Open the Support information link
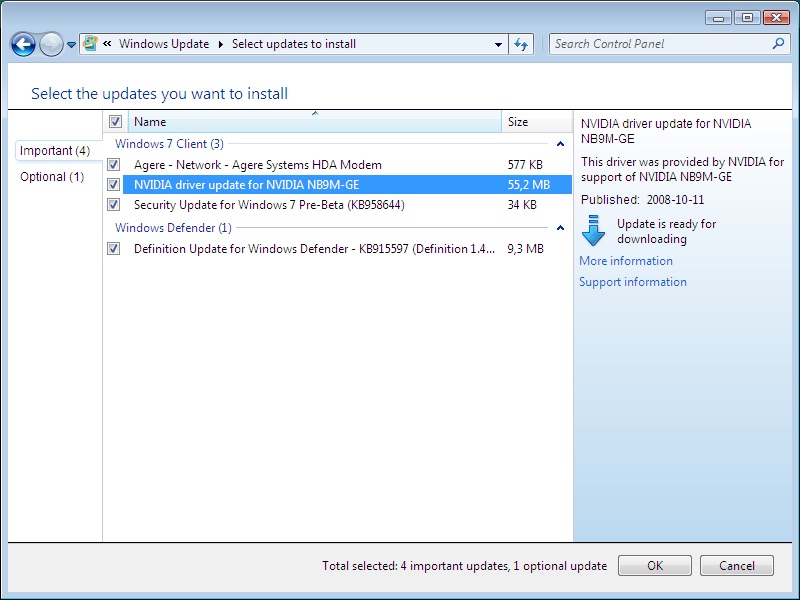This screenshot has width=800, height=600. pyautogui.click(x=633, y=282)
